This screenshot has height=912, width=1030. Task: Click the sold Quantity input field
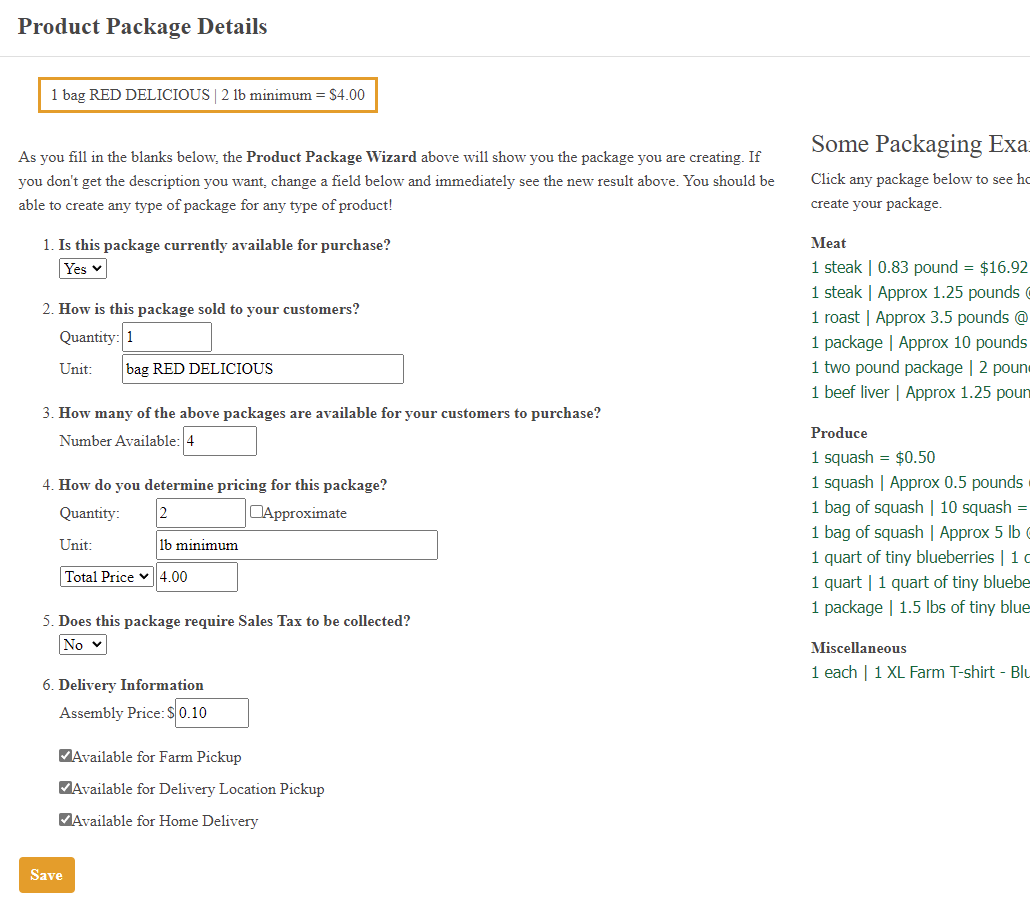click(x=167, y=337)
